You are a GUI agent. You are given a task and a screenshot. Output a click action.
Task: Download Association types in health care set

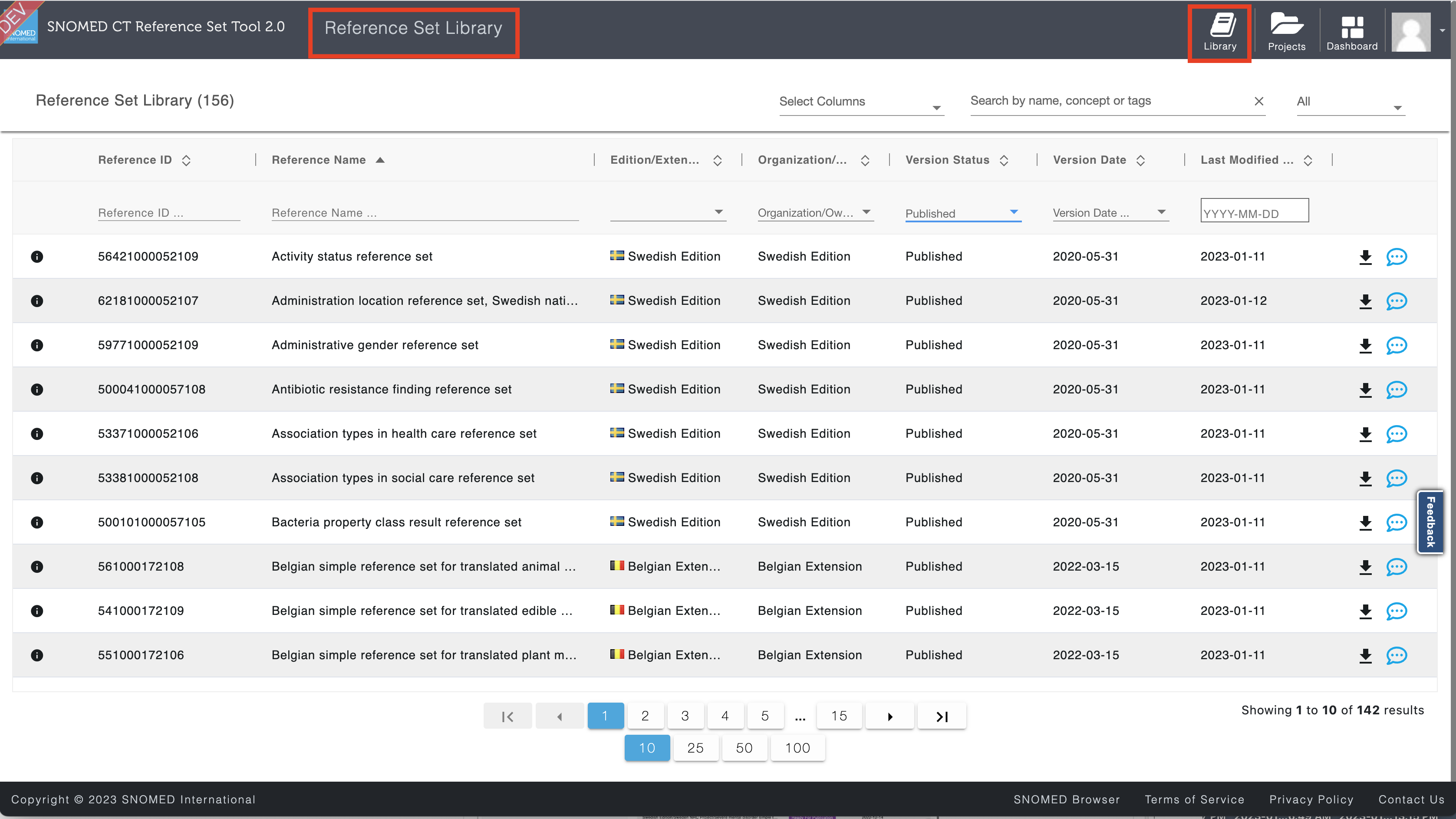1366,434
